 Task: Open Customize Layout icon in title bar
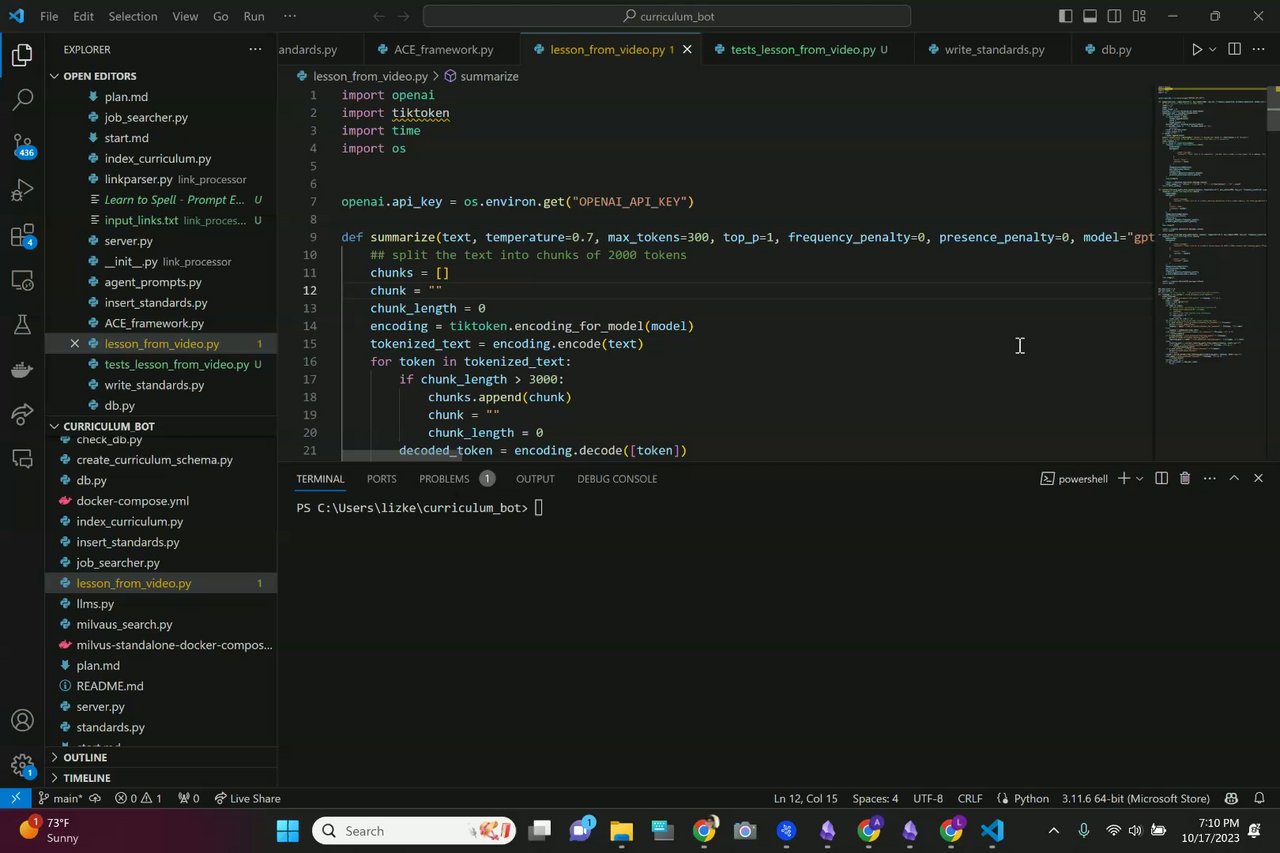pos(1139,16)
